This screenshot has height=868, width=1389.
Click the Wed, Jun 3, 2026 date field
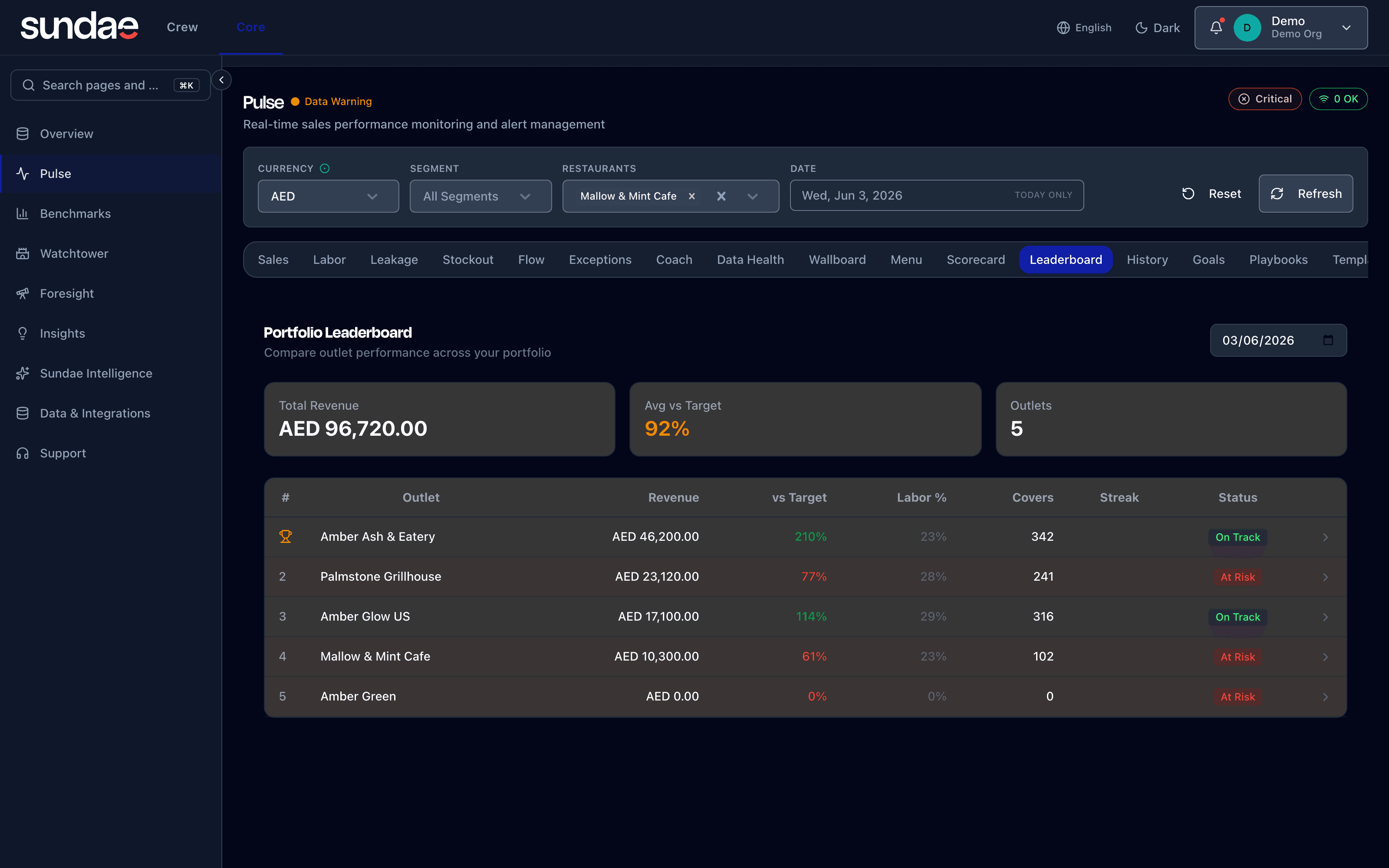tap(937, 195)
